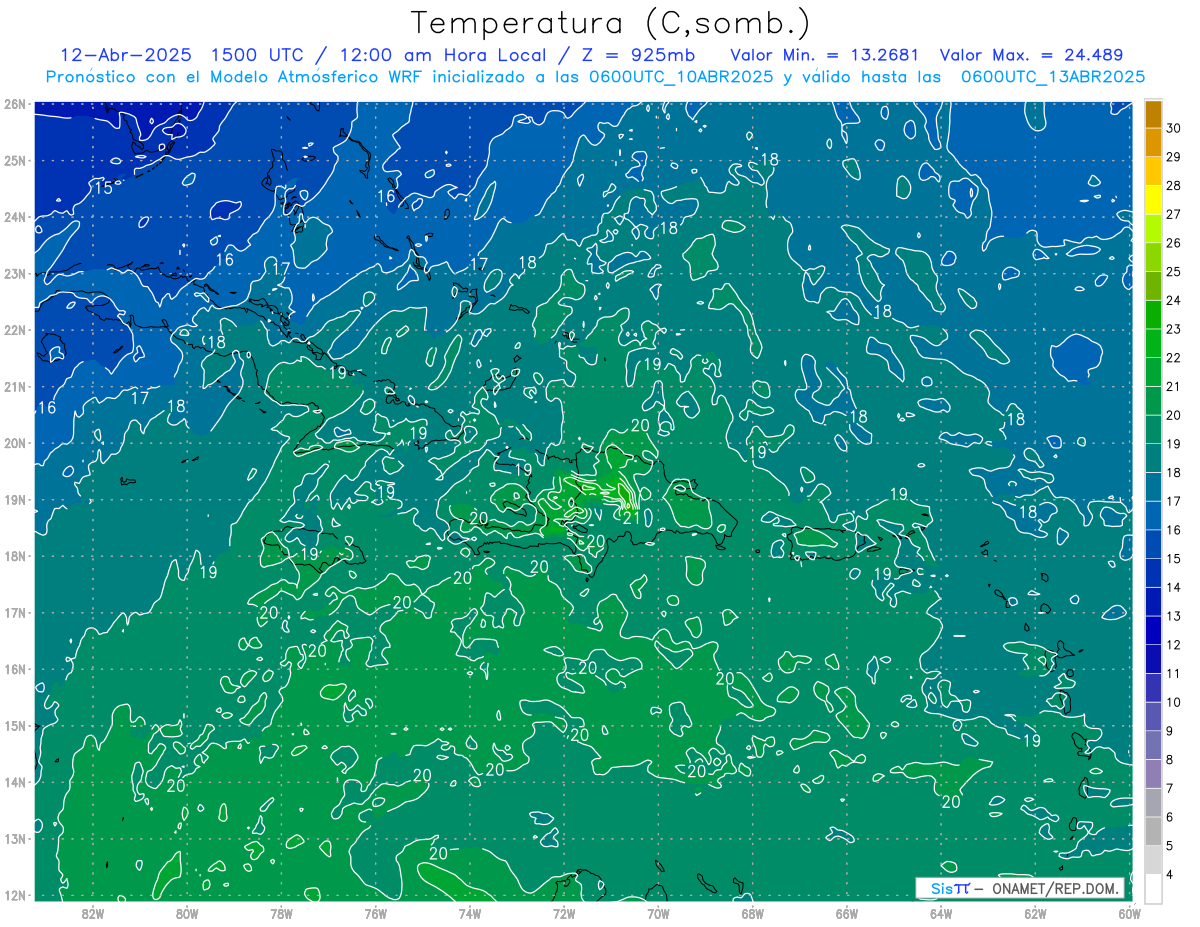The image size is (1200, 927).
Task: Click the color bar label "4"
Action: click(1169, 875)
